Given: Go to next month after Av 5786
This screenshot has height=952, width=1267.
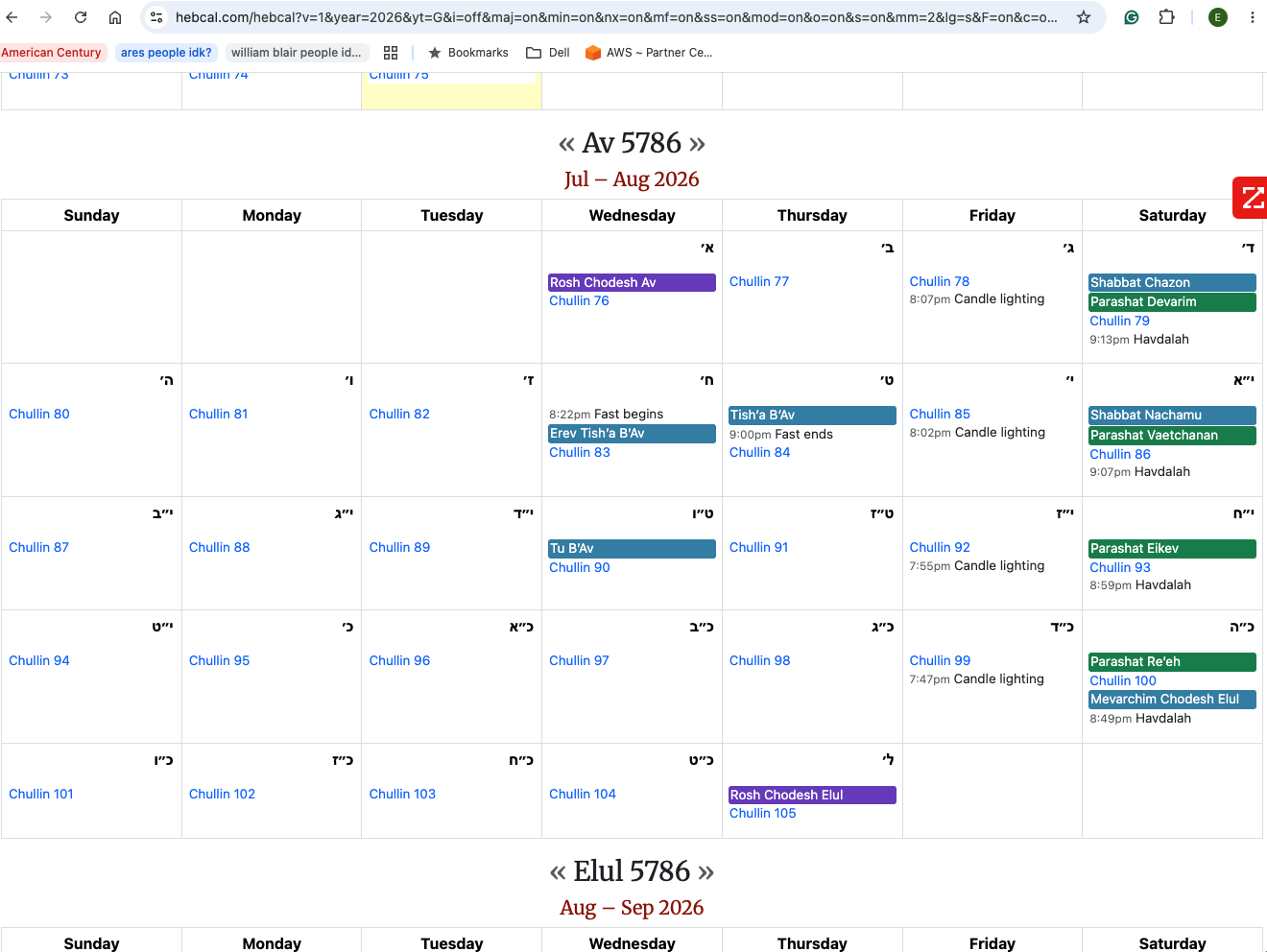Looking at the screenshot, I should point(697,144).
